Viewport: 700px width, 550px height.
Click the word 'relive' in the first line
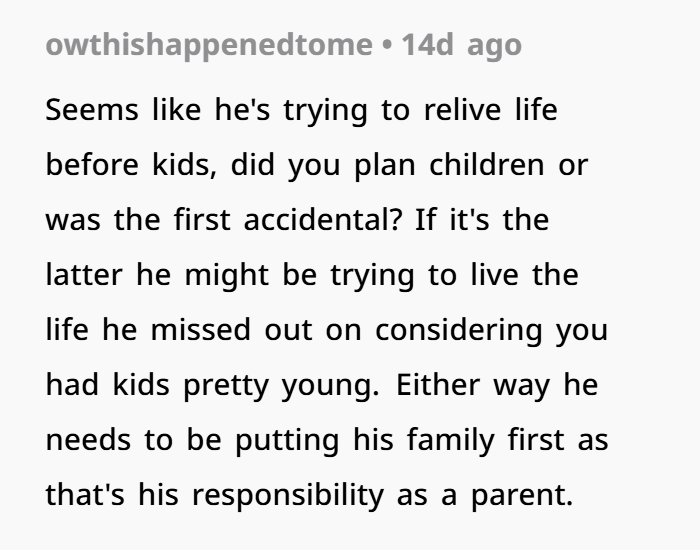click(x=462, y=110)
